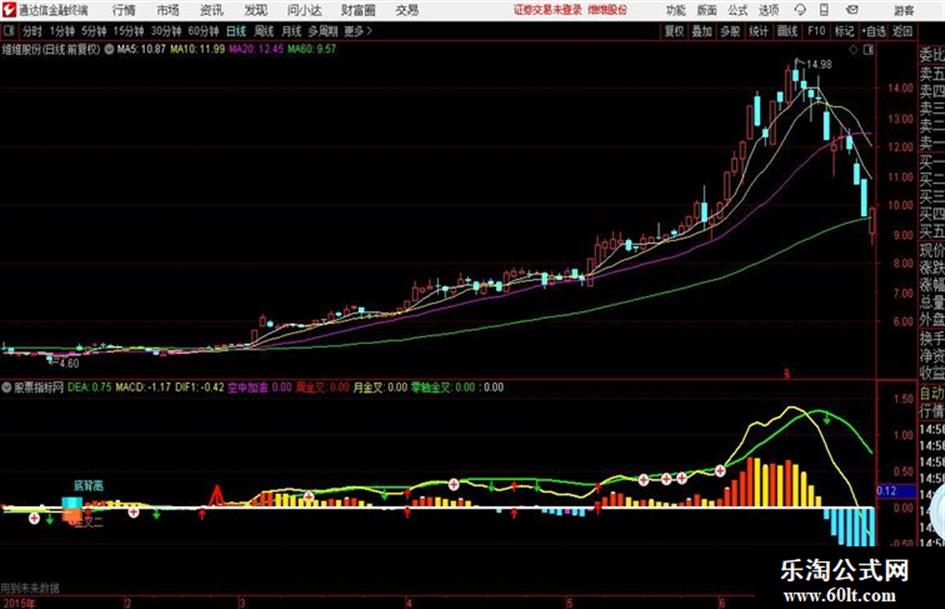This screenshot has height=609, width=945.
Task: Click the 叠加 overlay button
Action: [x=702, y=31]
